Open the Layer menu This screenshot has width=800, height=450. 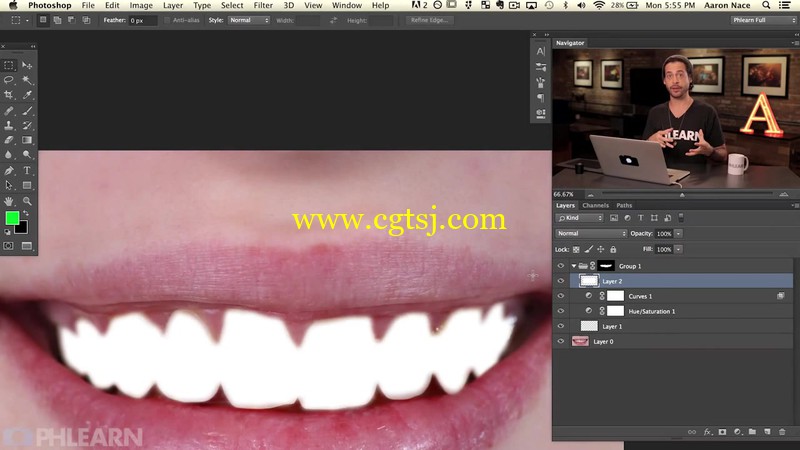(x=173, y=5)
